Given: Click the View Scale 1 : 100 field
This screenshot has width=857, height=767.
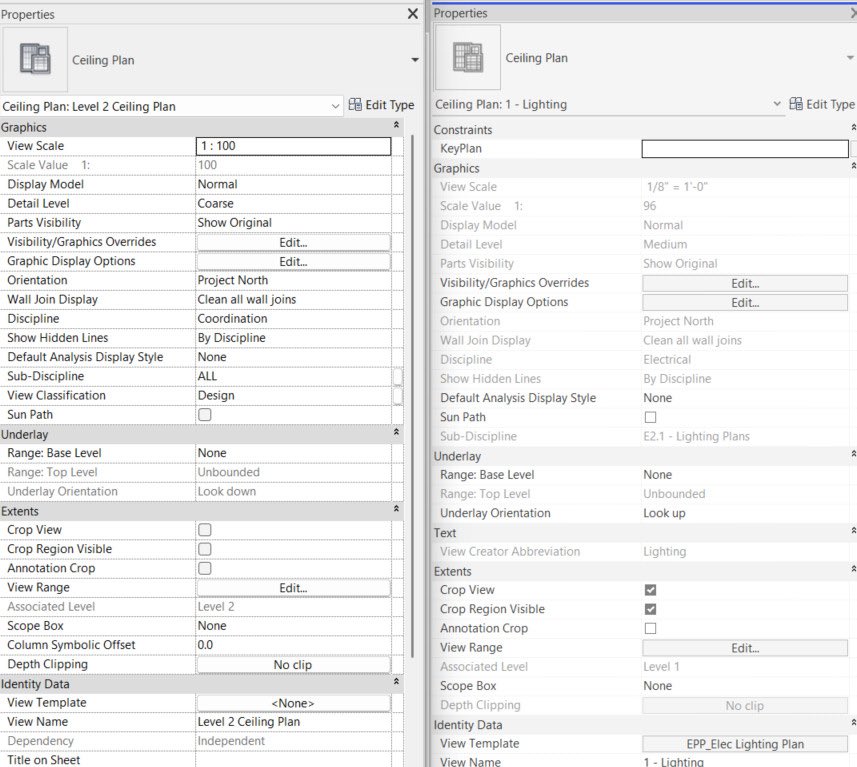Looking at the screenshot, I should click(x=294, y=146).
